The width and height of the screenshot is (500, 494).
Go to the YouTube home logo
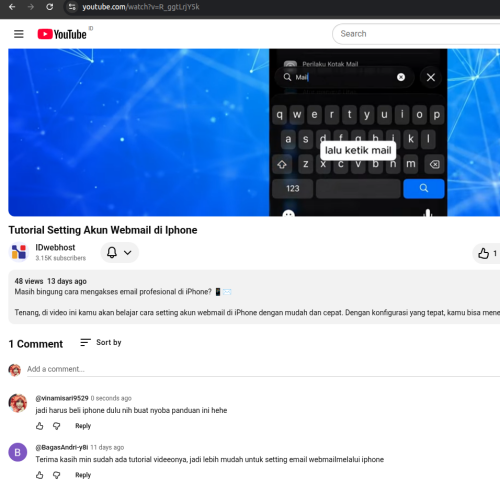62,34
